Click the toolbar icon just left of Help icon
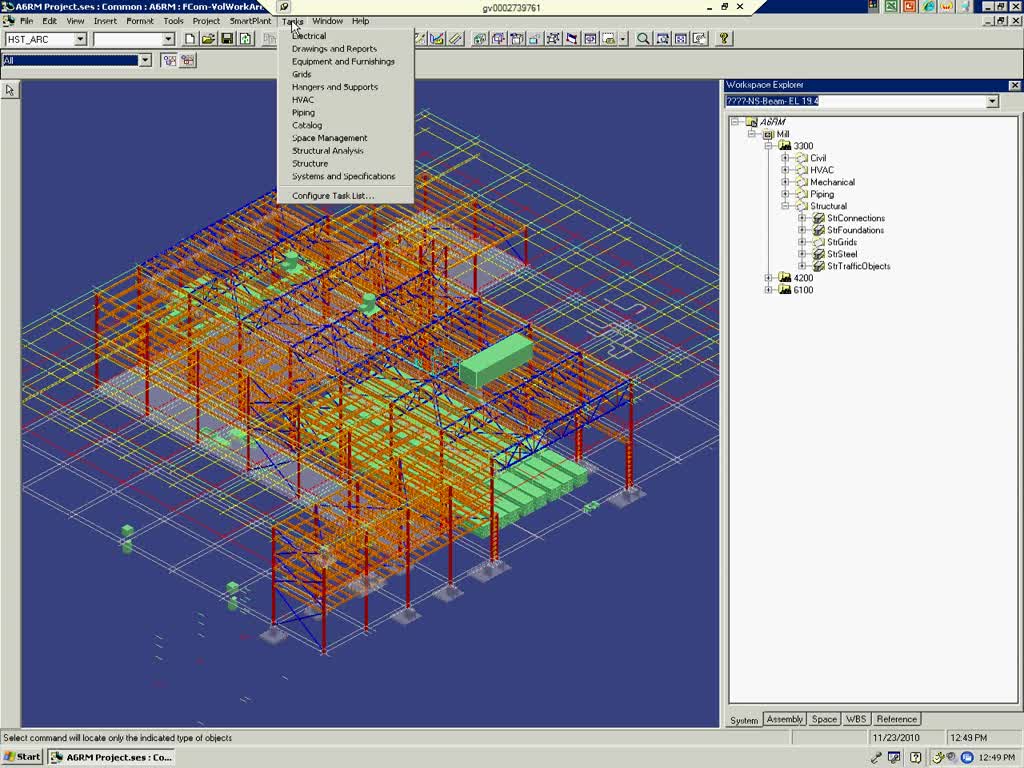Viewport: 1024px width, 768px height. (699, 39)
